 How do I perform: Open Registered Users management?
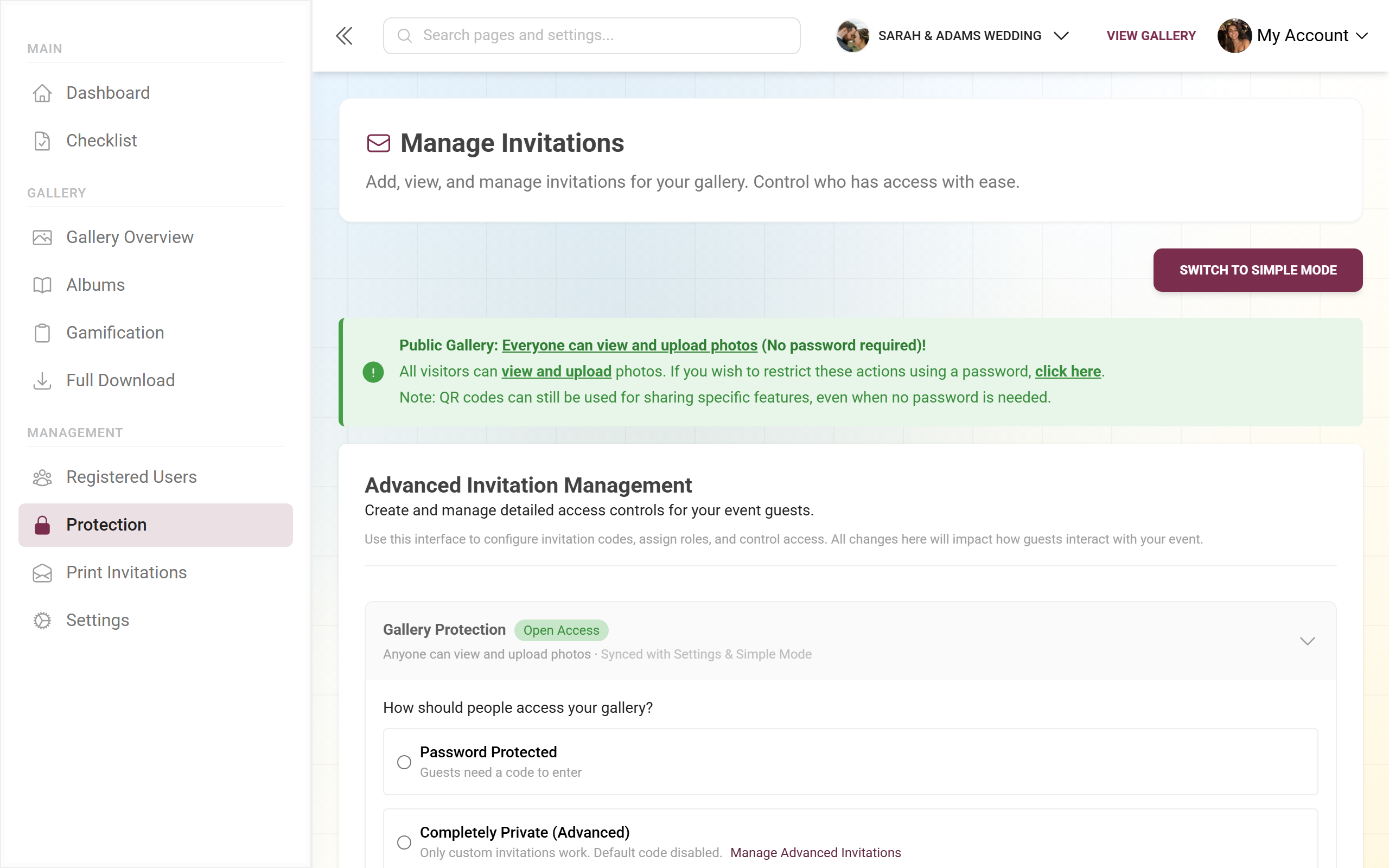click(156, 477)
